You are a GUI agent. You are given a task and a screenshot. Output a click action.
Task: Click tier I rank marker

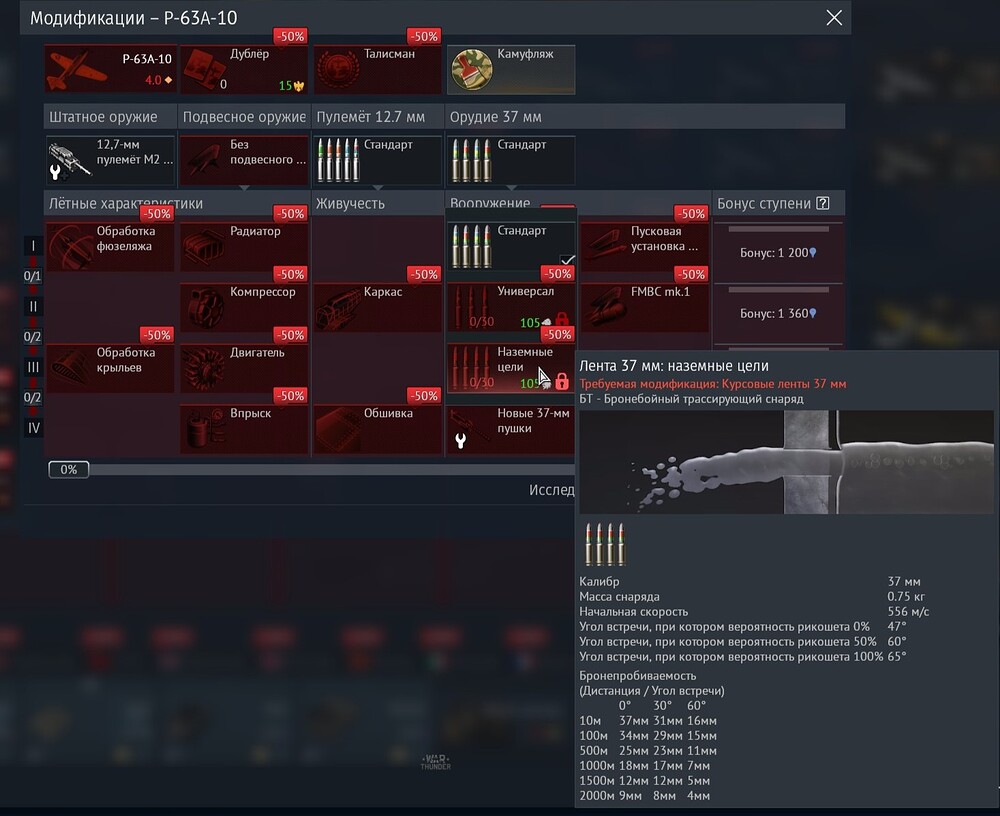pos(33,246)
